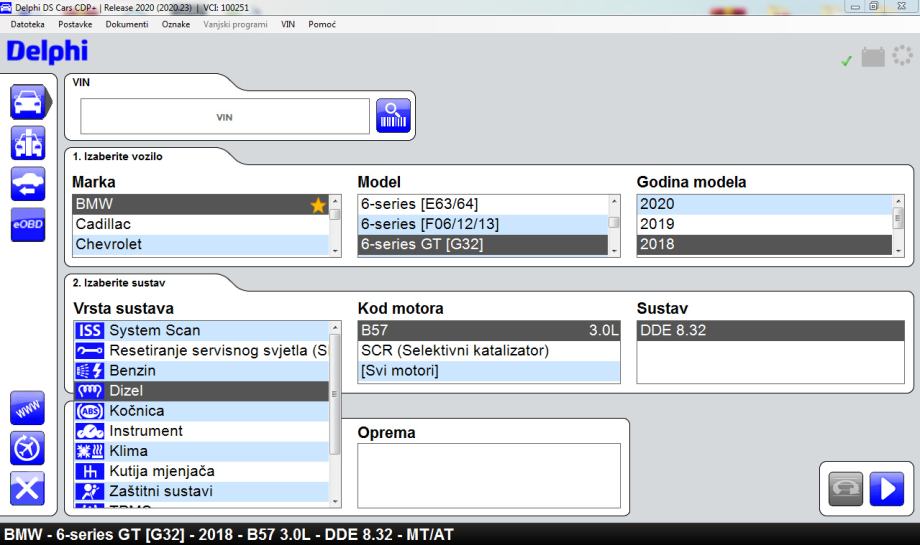Click the battery status icon

pos(873,57)
